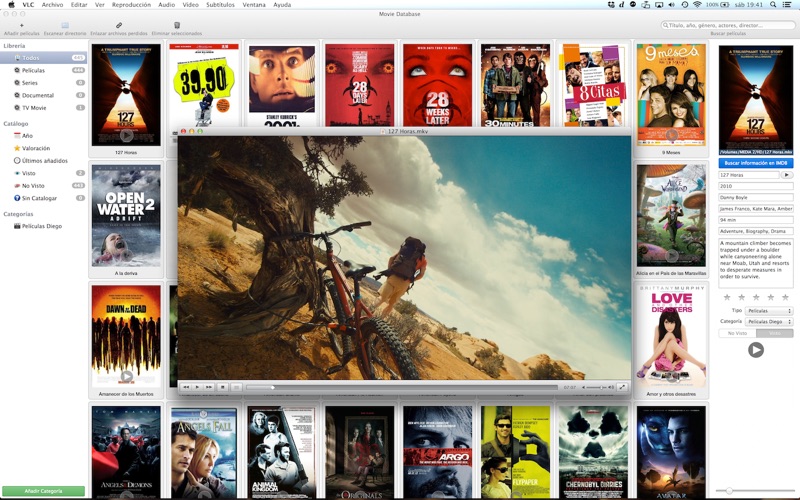Viewport: 800px width, 500px height.
Task: Rate movie with third star
Action: (x=756, y=297)
